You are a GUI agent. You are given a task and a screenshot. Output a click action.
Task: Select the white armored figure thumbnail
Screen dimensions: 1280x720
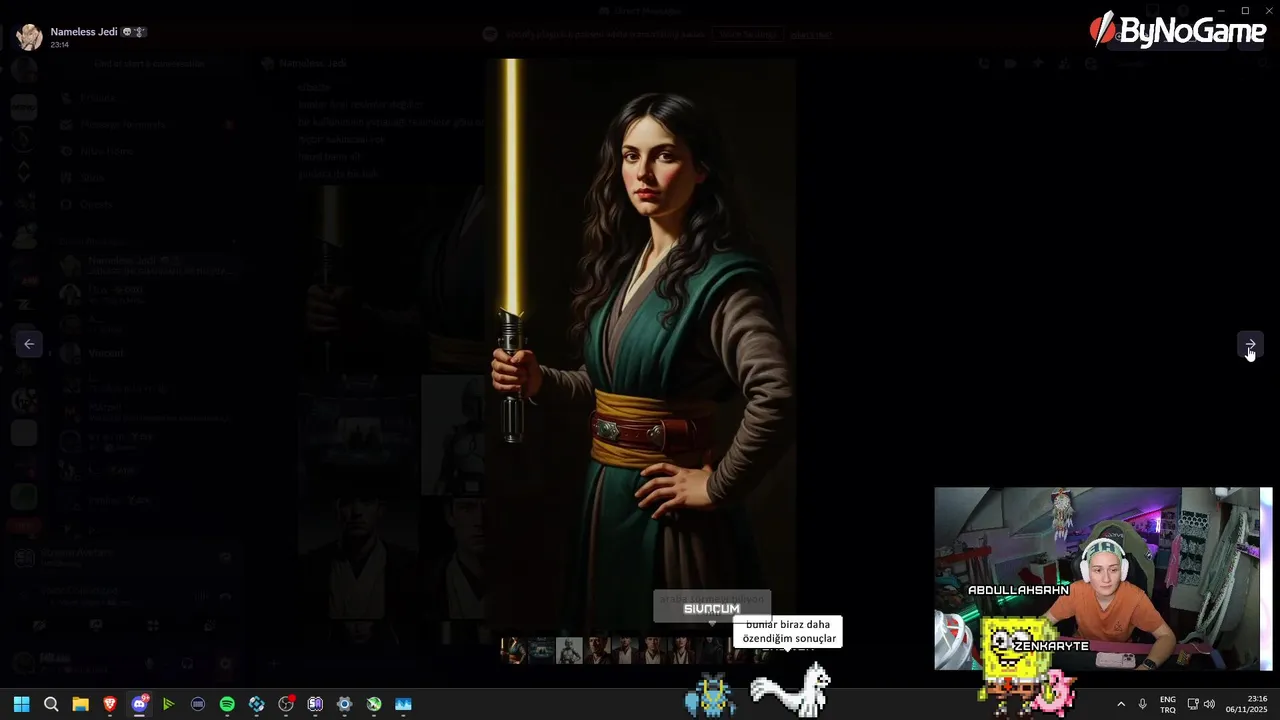[569, 651]
